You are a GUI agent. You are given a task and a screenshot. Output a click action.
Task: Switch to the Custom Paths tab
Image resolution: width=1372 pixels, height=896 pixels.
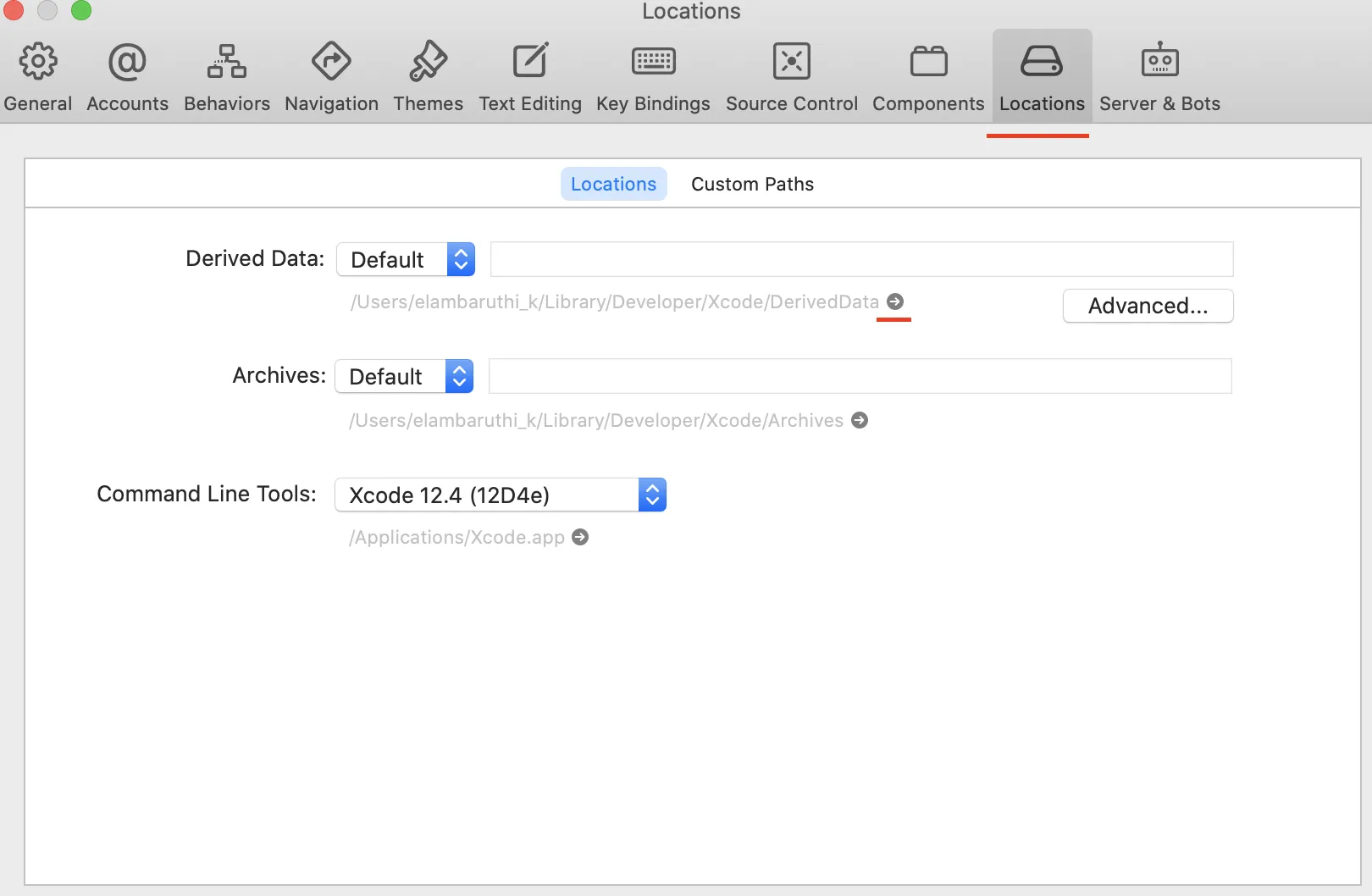(752, 184)
